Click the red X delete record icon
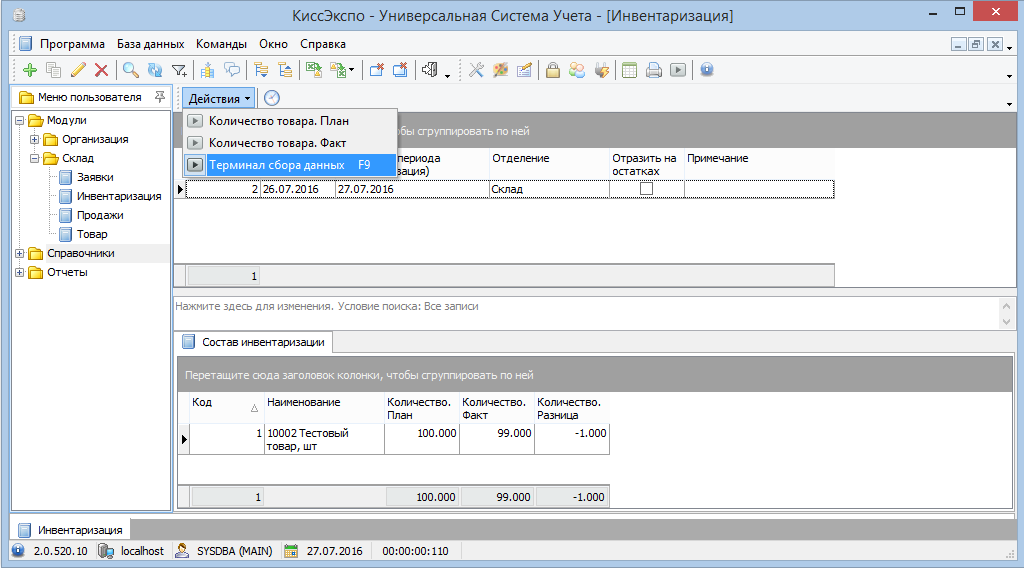 coord(101,70)
